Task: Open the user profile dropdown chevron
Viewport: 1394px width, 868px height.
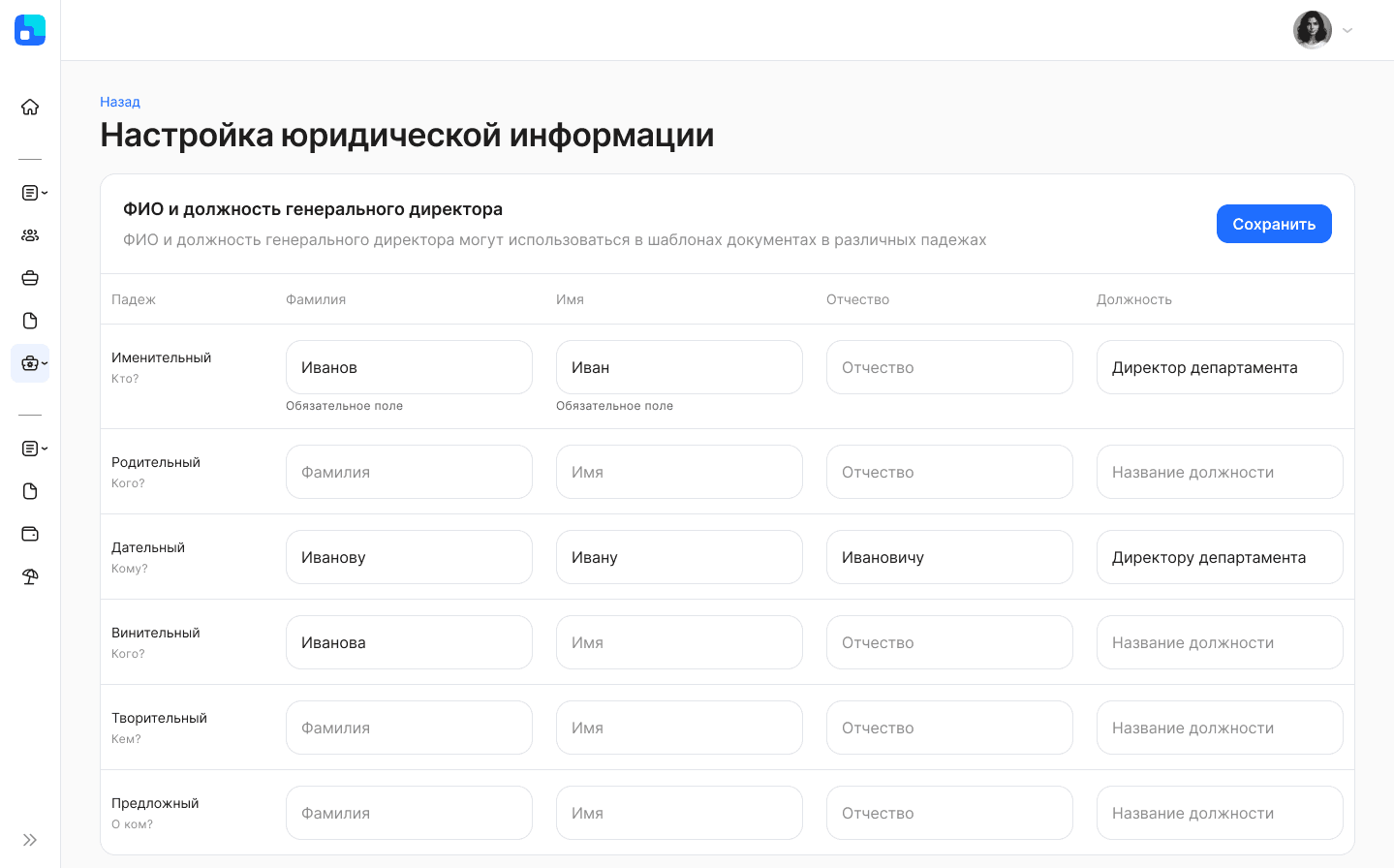Action: click(x=1348, y=30)
